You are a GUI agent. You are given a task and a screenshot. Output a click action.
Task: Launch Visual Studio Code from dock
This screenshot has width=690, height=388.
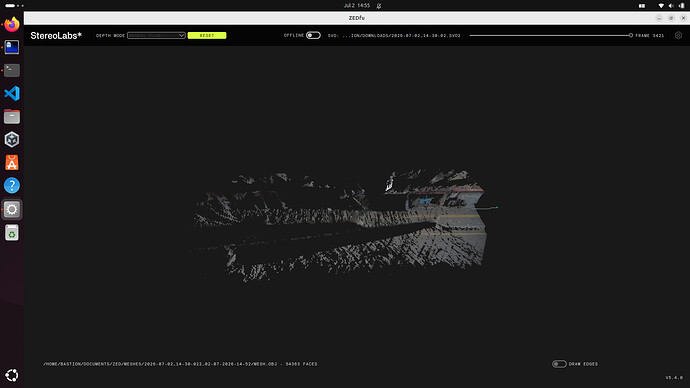(12, 93)
